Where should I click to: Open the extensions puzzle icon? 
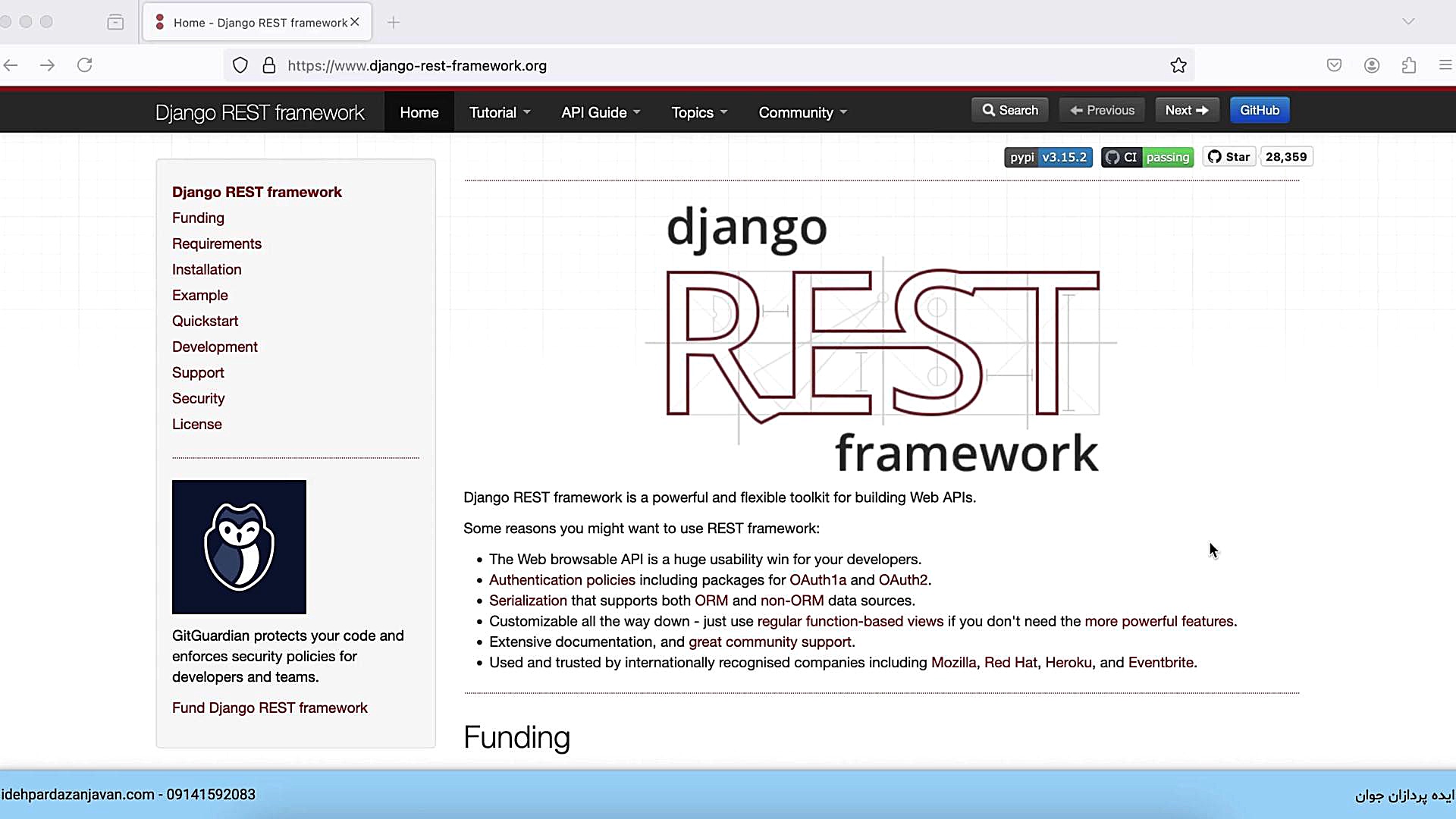pos(1409,65)
